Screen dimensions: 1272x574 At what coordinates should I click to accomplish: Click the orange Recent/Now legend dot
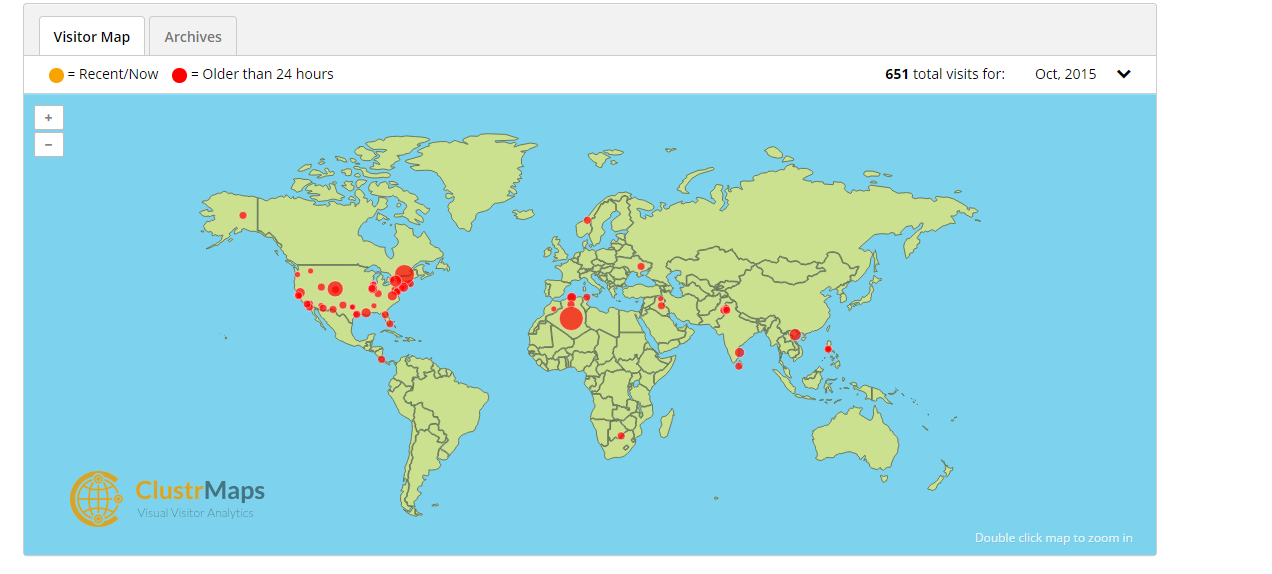pos(56,75)
